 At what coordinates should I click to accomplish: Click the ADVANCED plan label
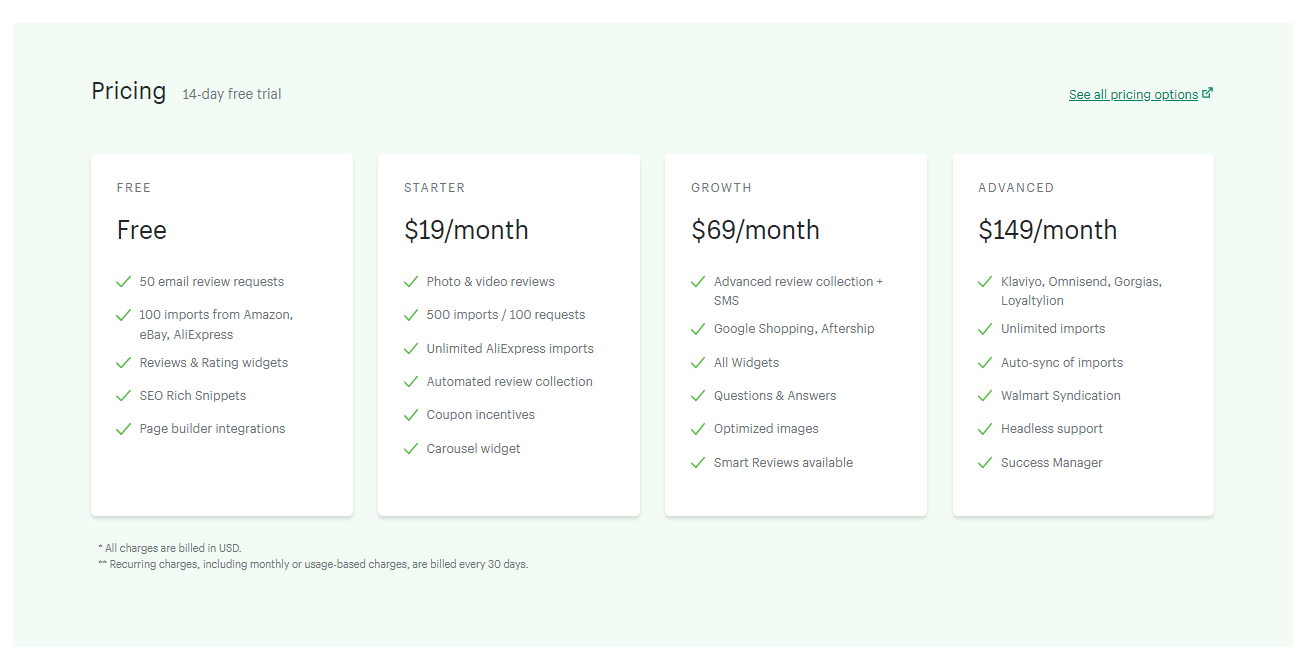point(1016,188)
